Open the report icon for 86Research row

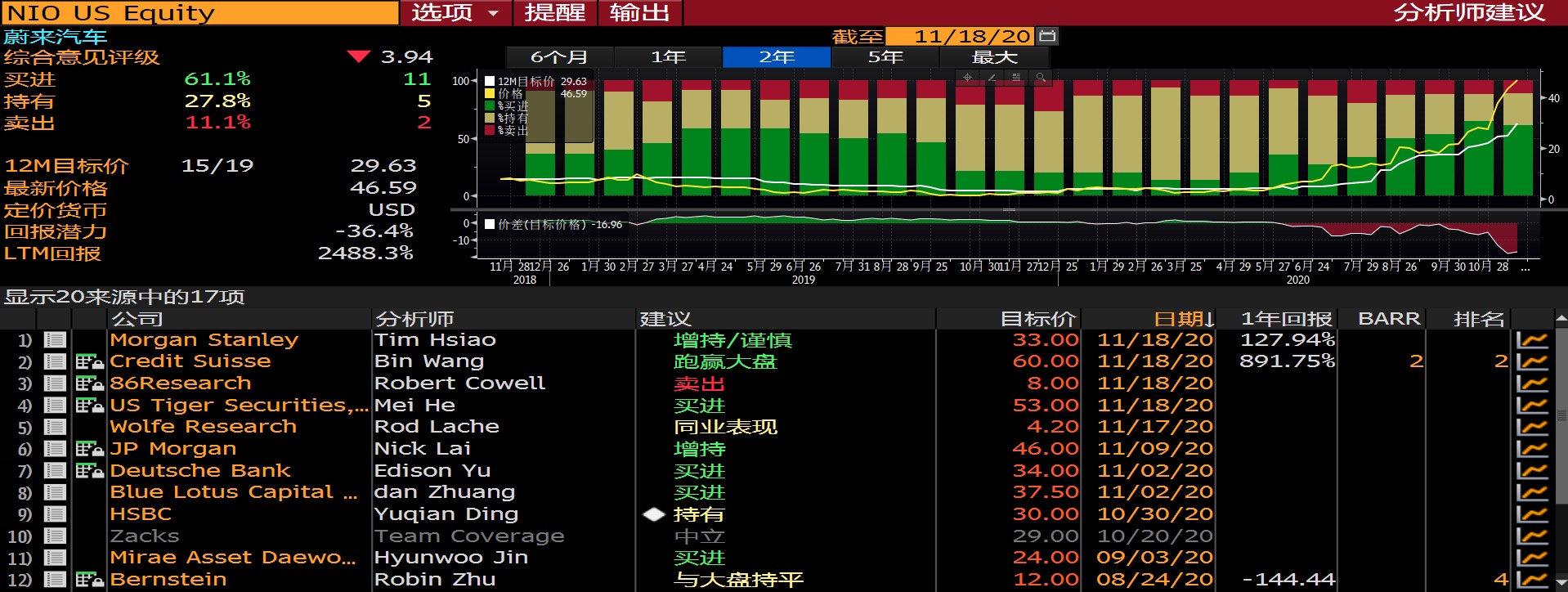55,383
